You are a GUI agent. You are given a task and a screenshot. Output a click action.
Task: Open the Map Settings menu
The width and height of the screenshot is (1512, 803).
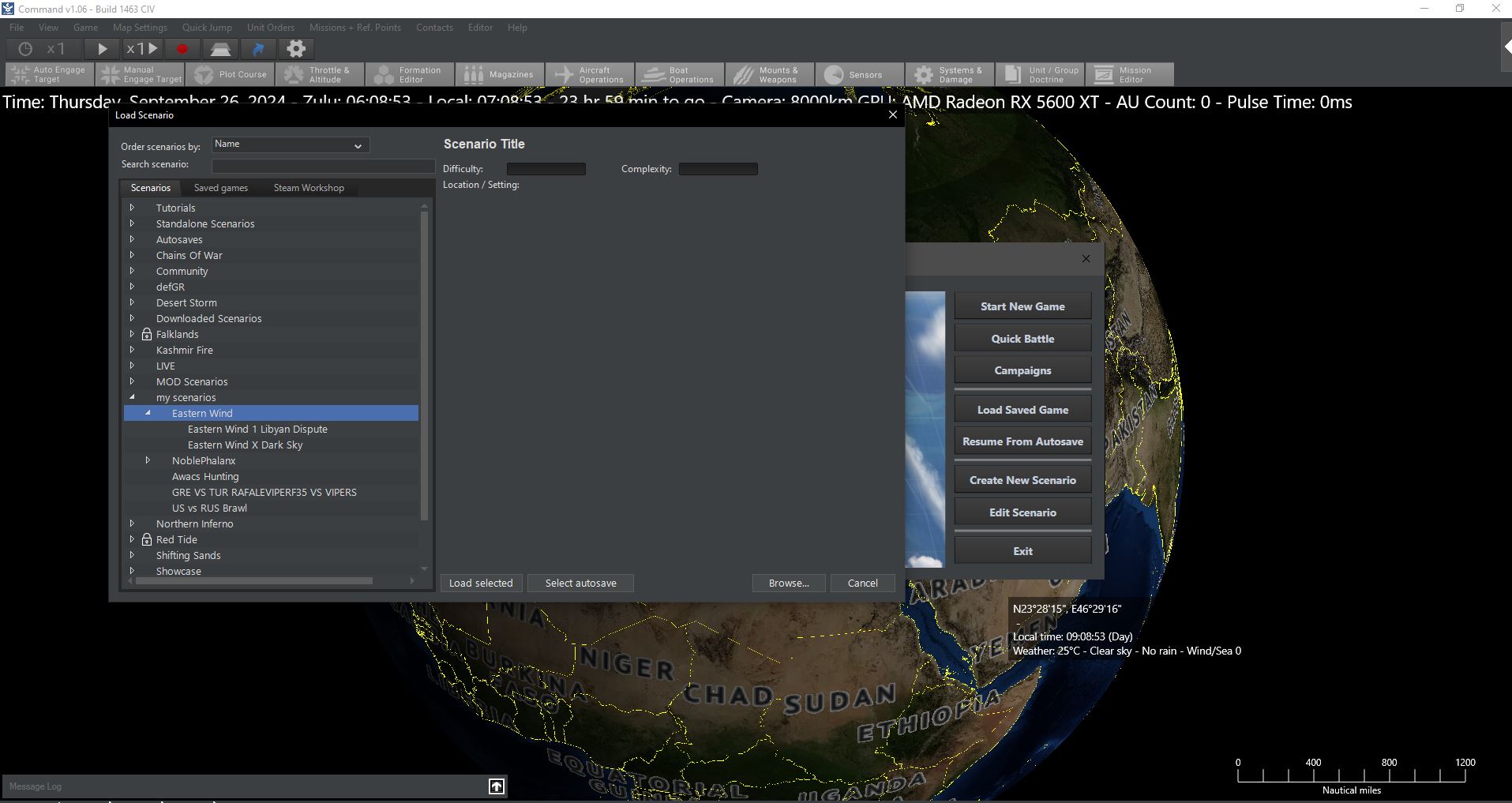(140, 28)
